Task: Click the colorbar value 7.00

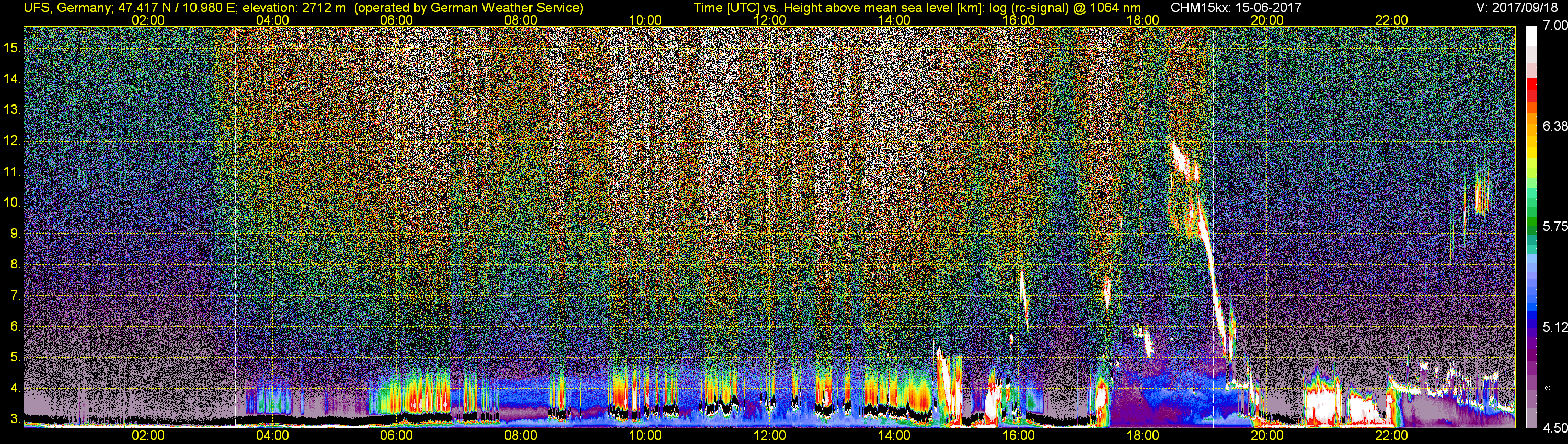Action: pyautogui.click(x=1555, y=26)
